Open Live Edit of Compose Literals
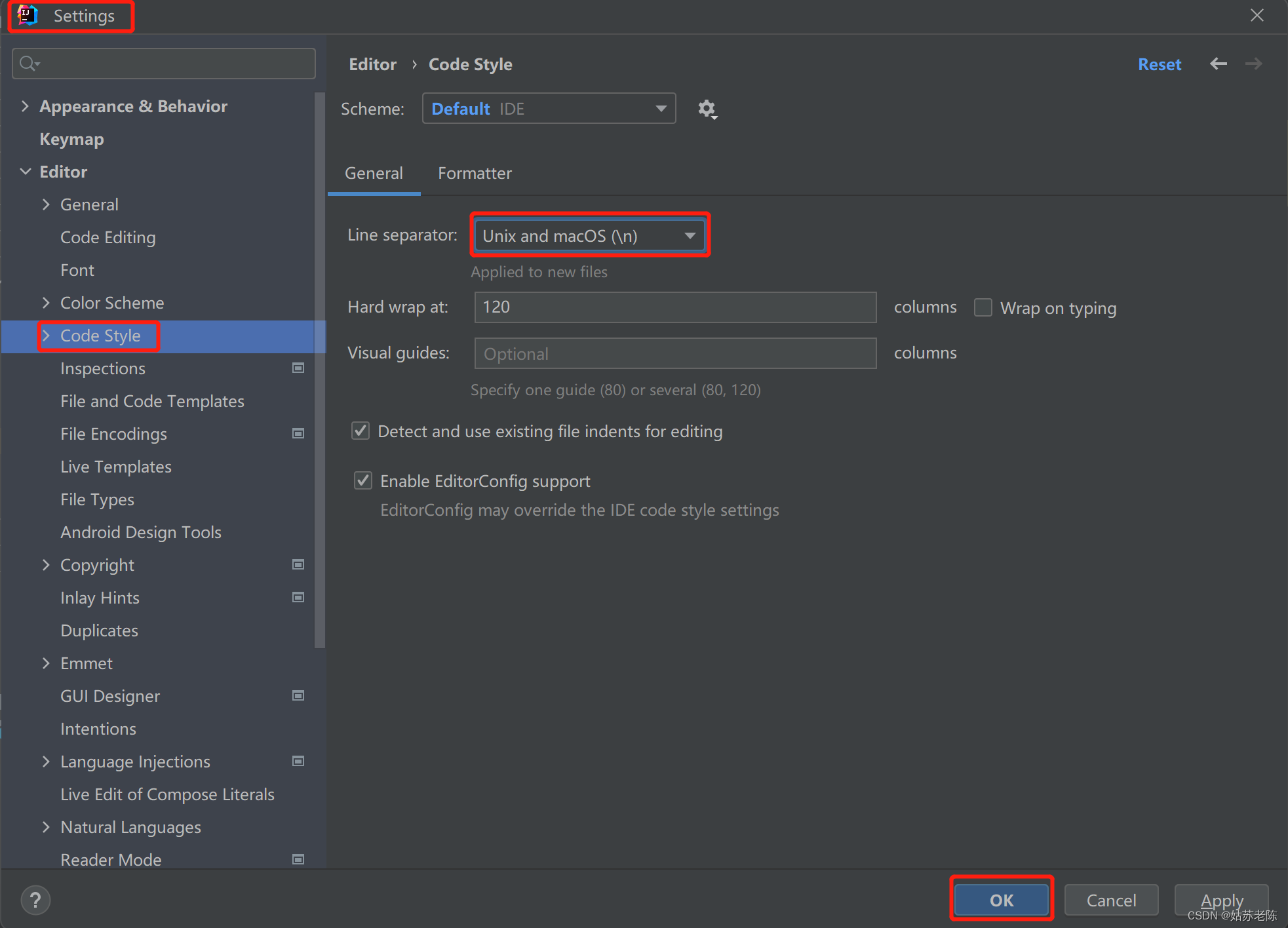Screen dimensions: 1288x928 [167, 794]
